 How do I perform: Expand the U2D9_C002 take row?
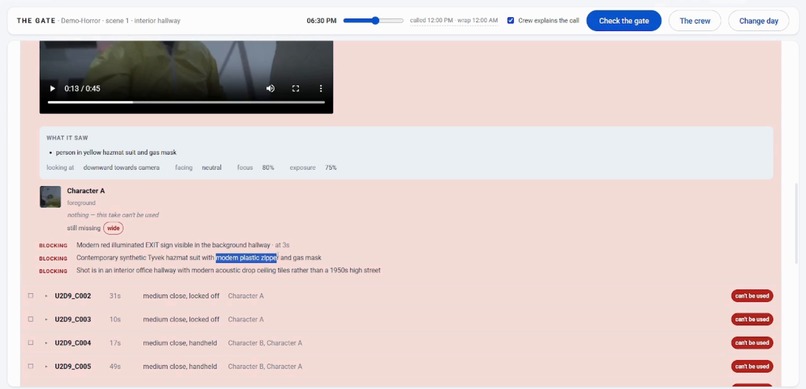(x=46, y=296)
